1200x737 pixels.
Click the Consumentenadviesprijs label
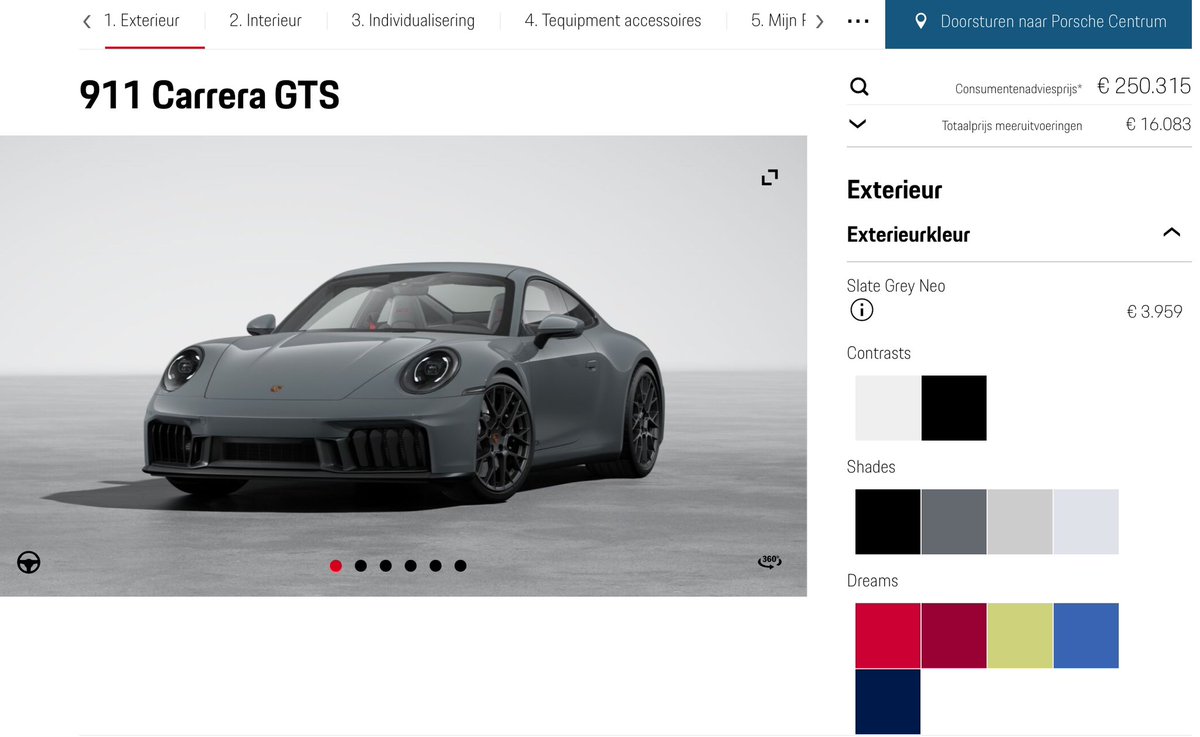[1018, 89]
